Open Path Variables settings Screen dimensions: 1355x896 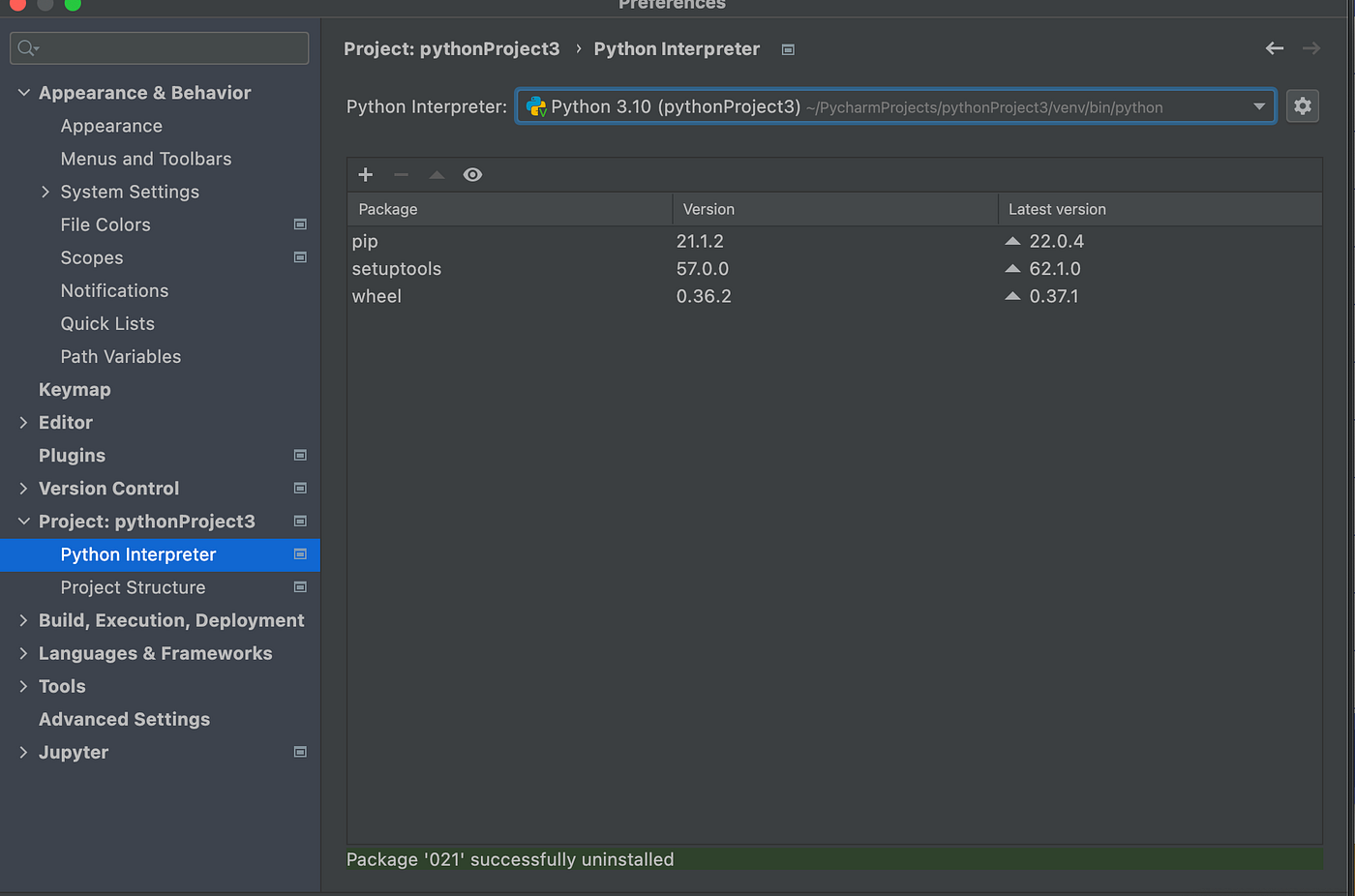(121, 356)
